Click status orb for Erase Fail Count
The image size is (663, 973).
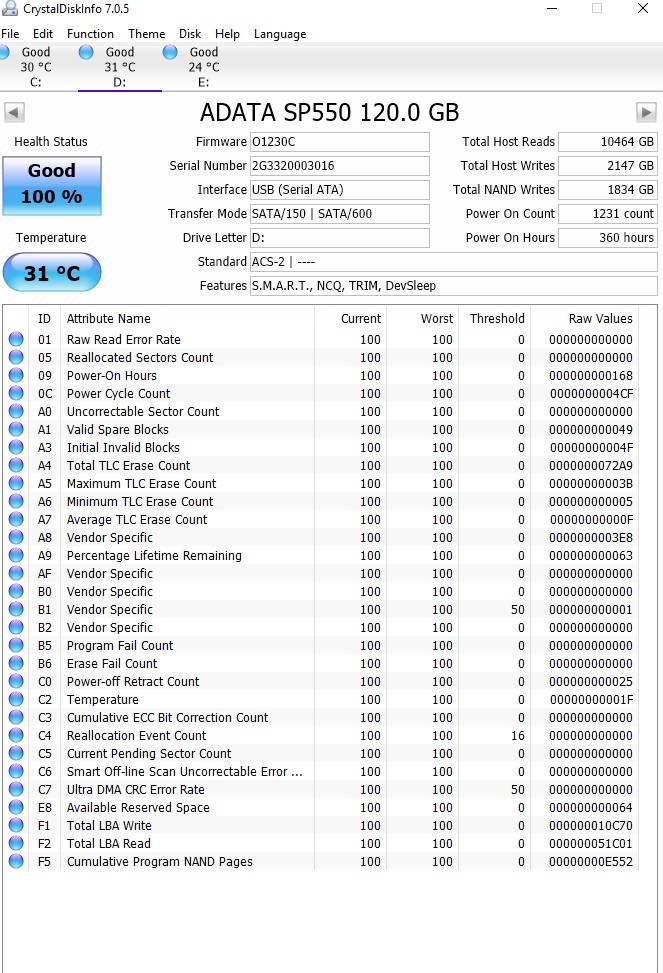tap(16, 663)
